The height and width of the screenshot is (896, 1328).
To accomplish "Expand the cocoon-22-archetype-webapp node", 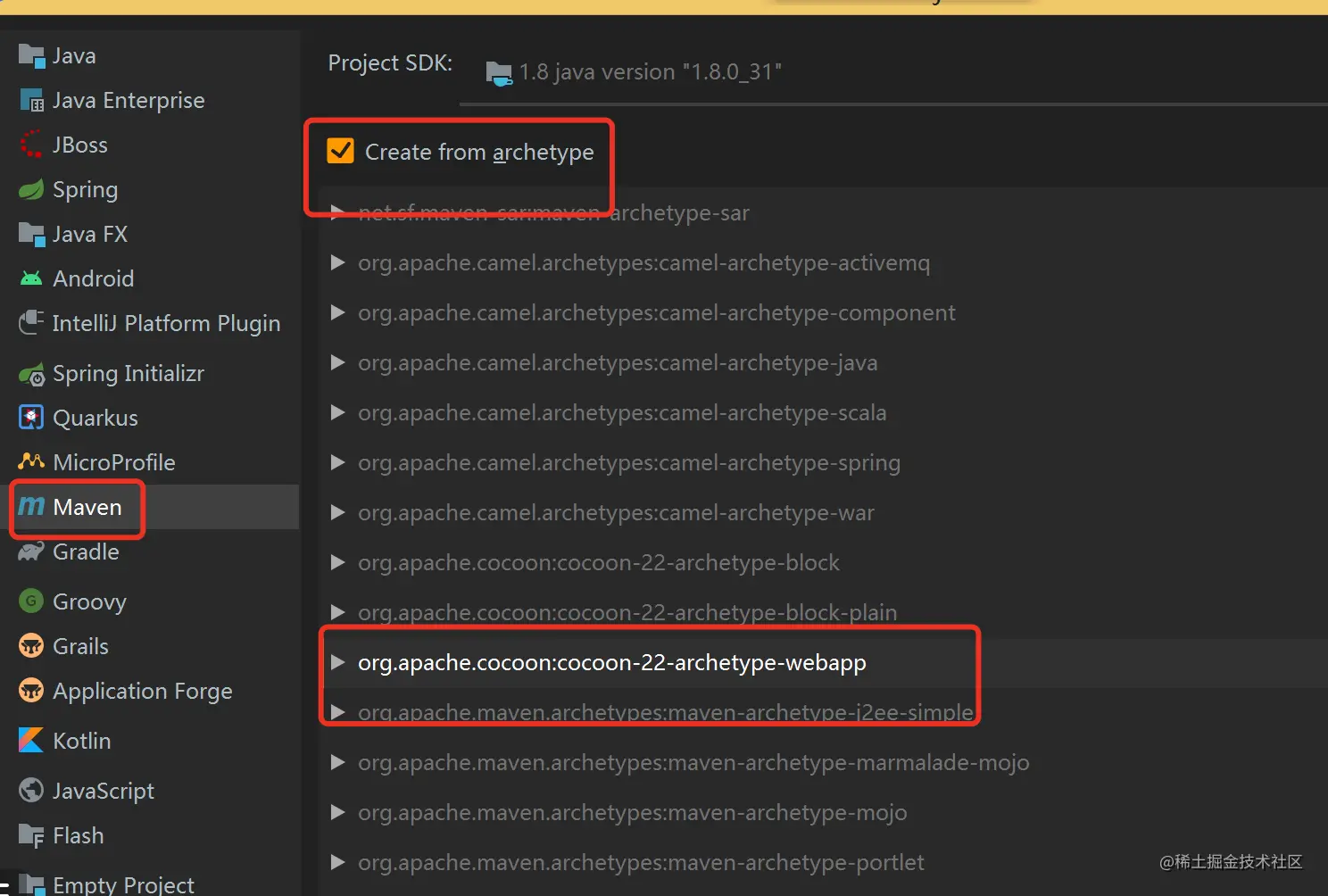I will coord(337,662).
